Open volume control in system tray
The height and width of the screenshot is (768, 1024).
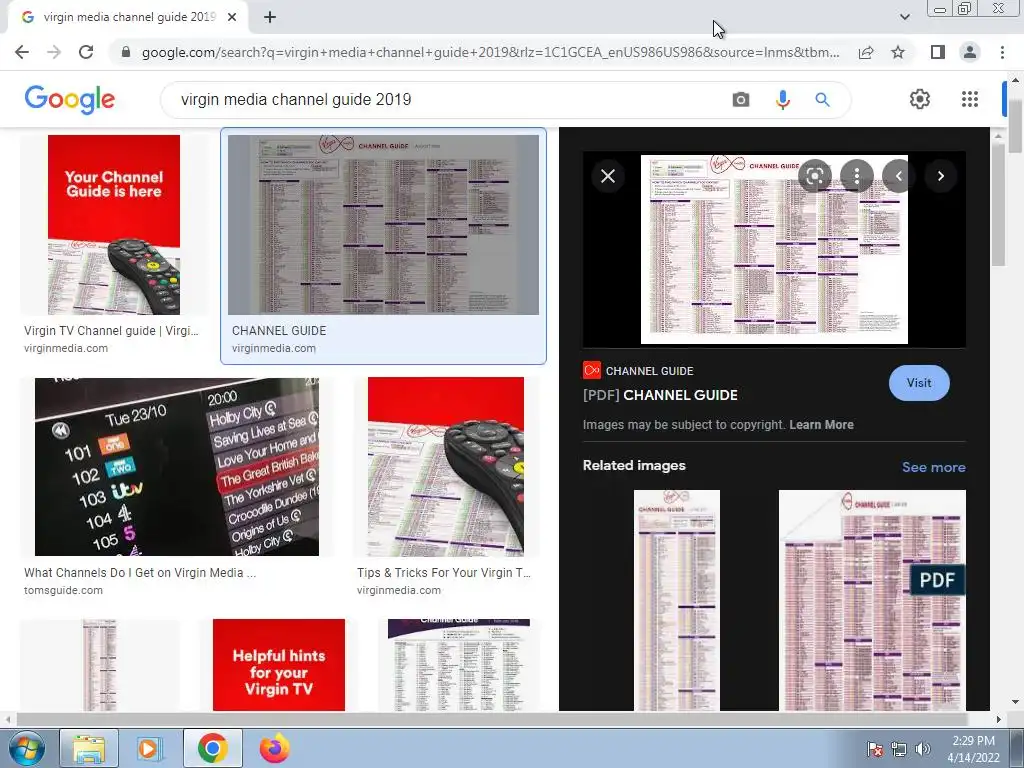[x=923, y=749]
